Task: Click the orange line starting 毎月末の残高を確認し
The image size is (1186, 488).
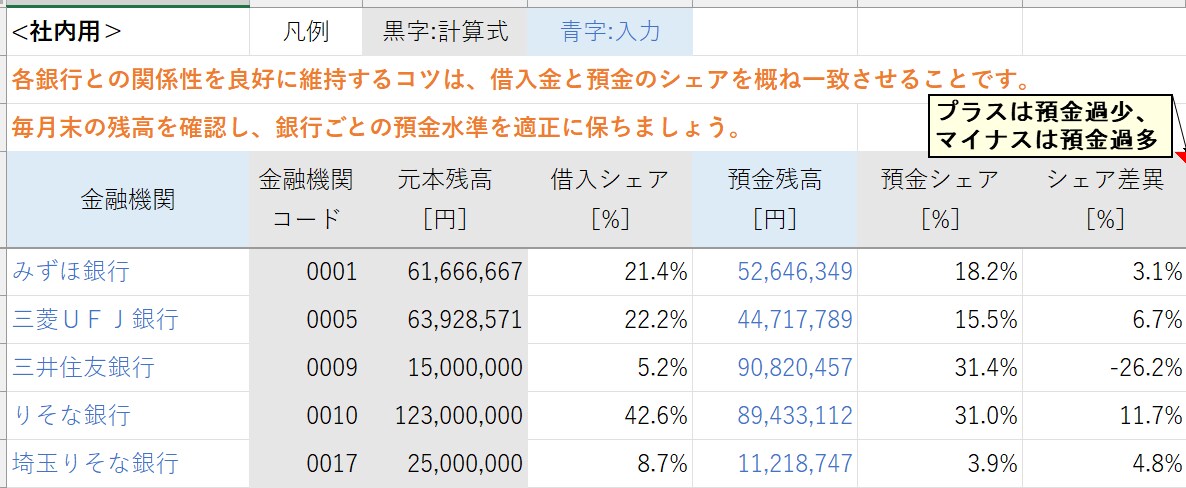Action: click(376, 127)
